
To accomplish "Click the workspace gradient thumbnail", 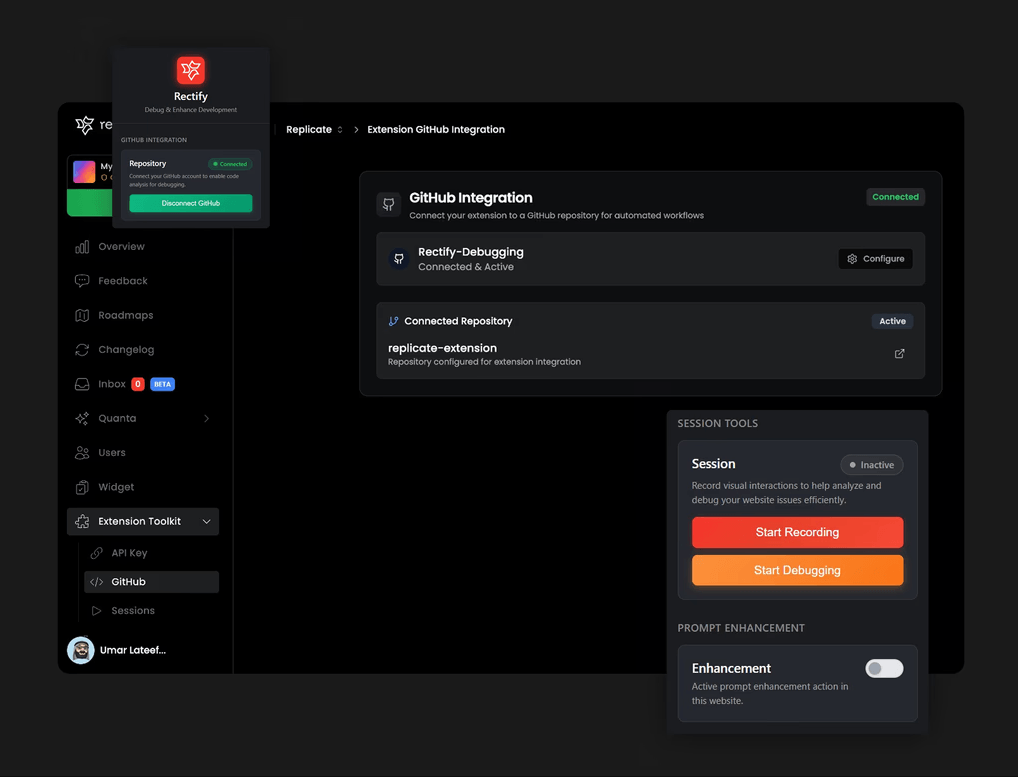I will point(84,171).
